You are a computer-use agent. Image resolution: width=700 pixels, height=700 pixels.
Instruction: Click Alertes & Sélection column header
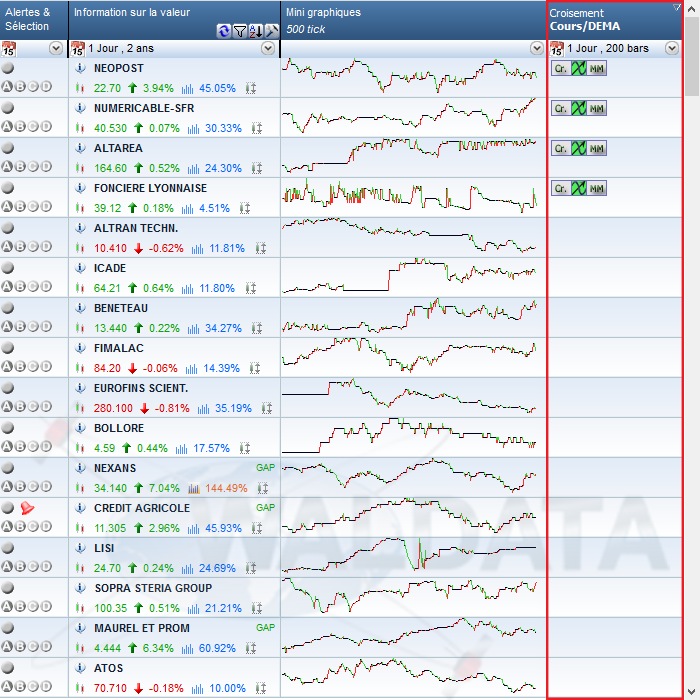[x=34, y=20]
